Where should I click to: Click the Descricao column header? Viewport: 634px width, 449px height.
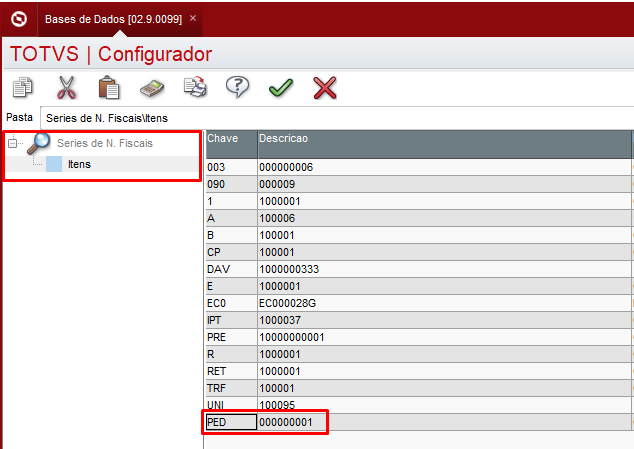point(444,144)
